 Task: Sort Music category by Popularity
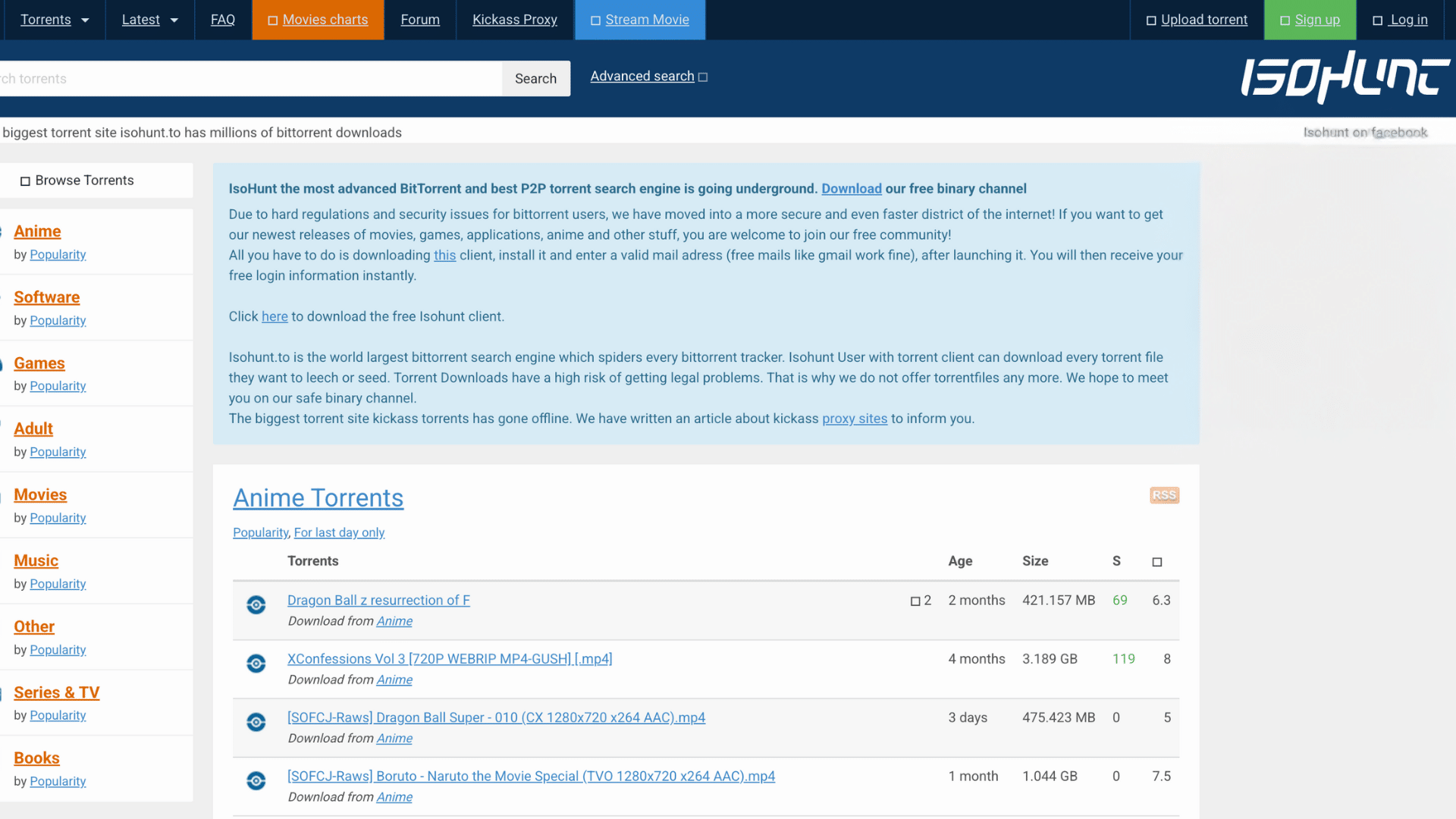pyautogui.click(x=58, y=584)
